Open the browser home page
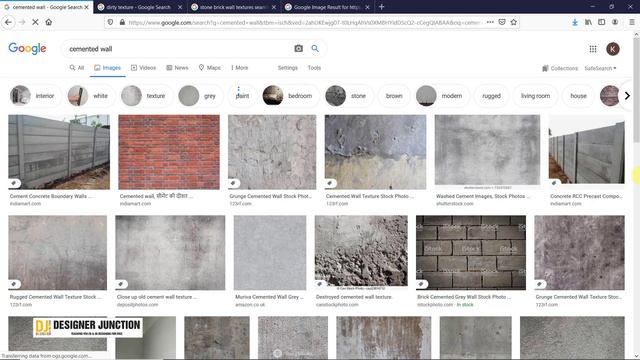Image resolution: width=640 pixels, height=360 pixels. (49, 22)
